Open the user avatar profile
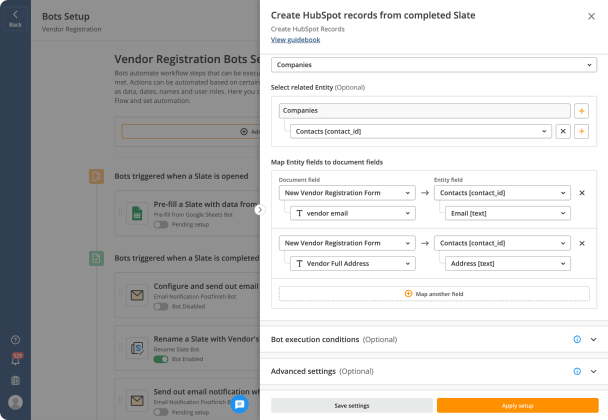The image size is (608, 420). tap(16, 402)
